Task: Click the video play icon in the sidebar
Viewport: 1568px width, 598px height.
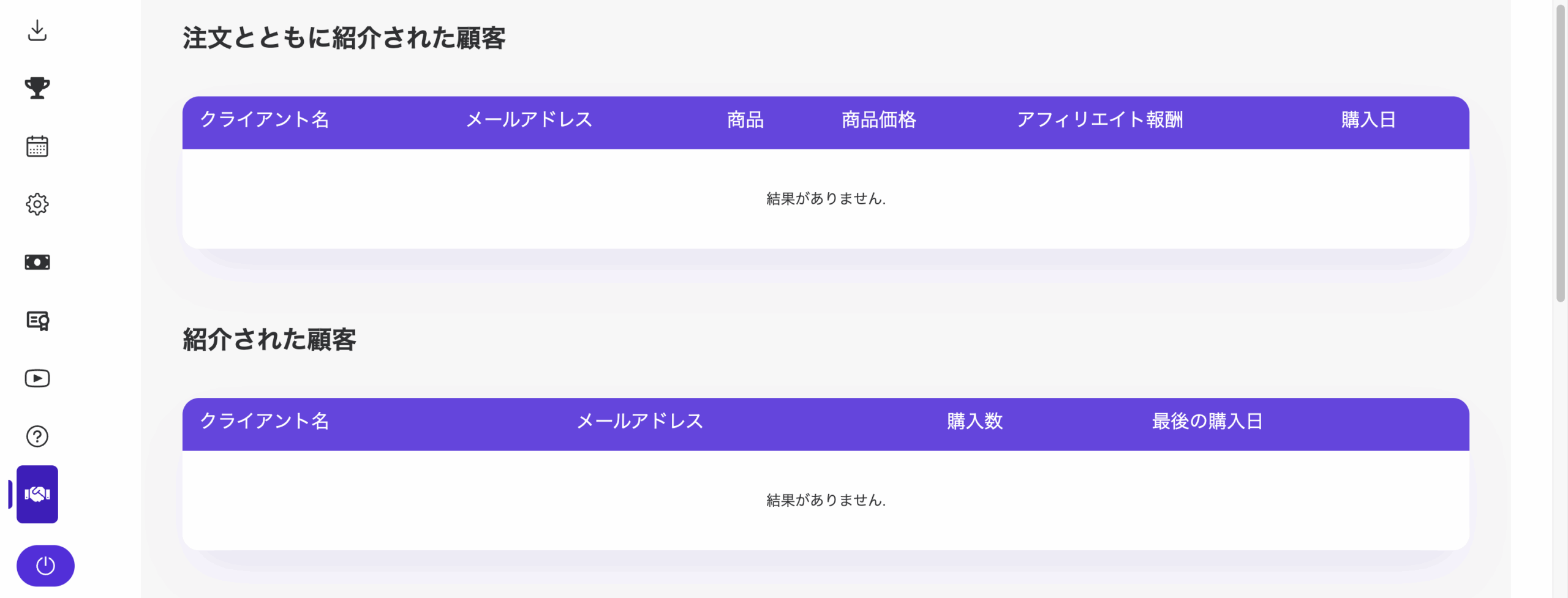Action: 37,378
